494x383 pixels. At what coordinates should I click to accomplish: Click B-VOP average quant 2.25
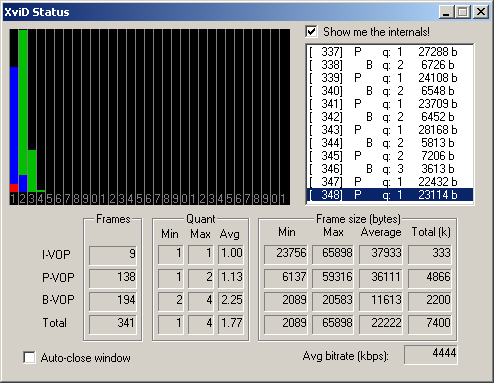231,301
